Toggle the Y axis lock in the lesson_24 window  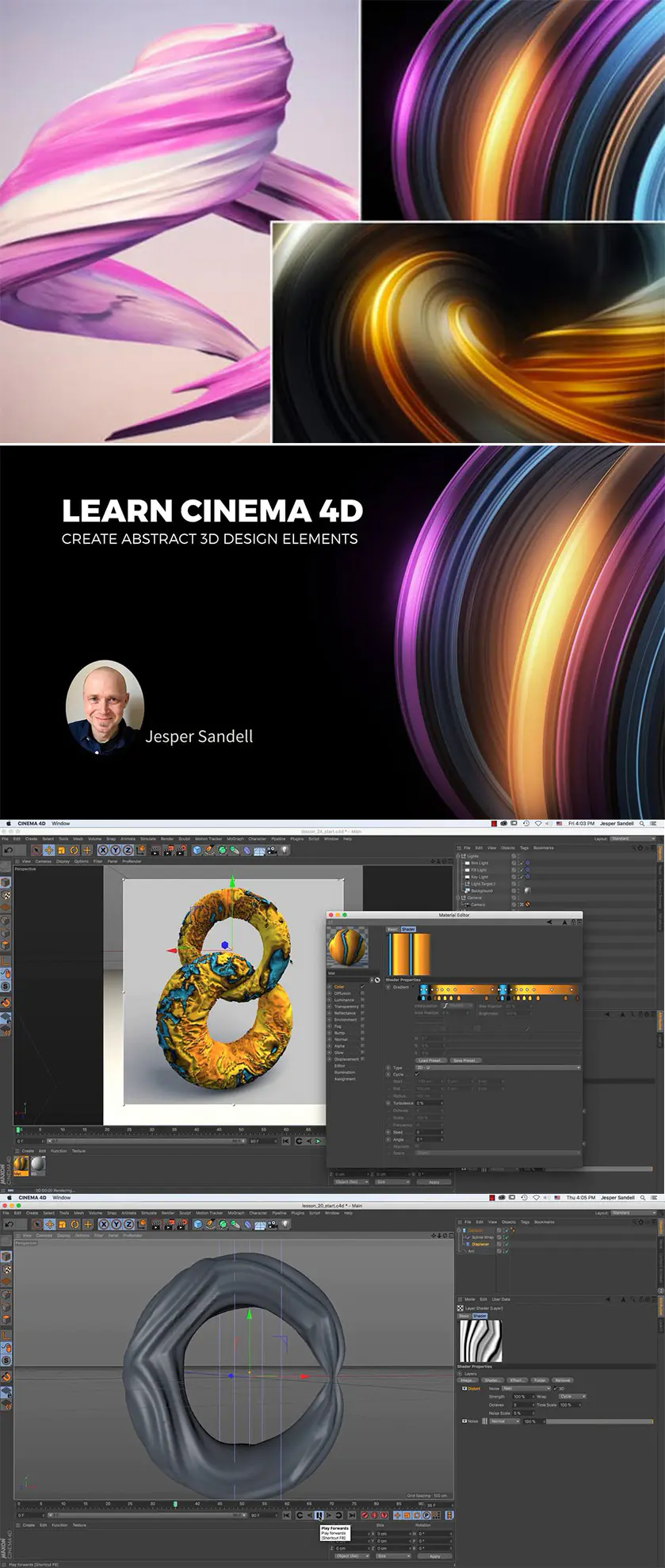tap(116, 850)
